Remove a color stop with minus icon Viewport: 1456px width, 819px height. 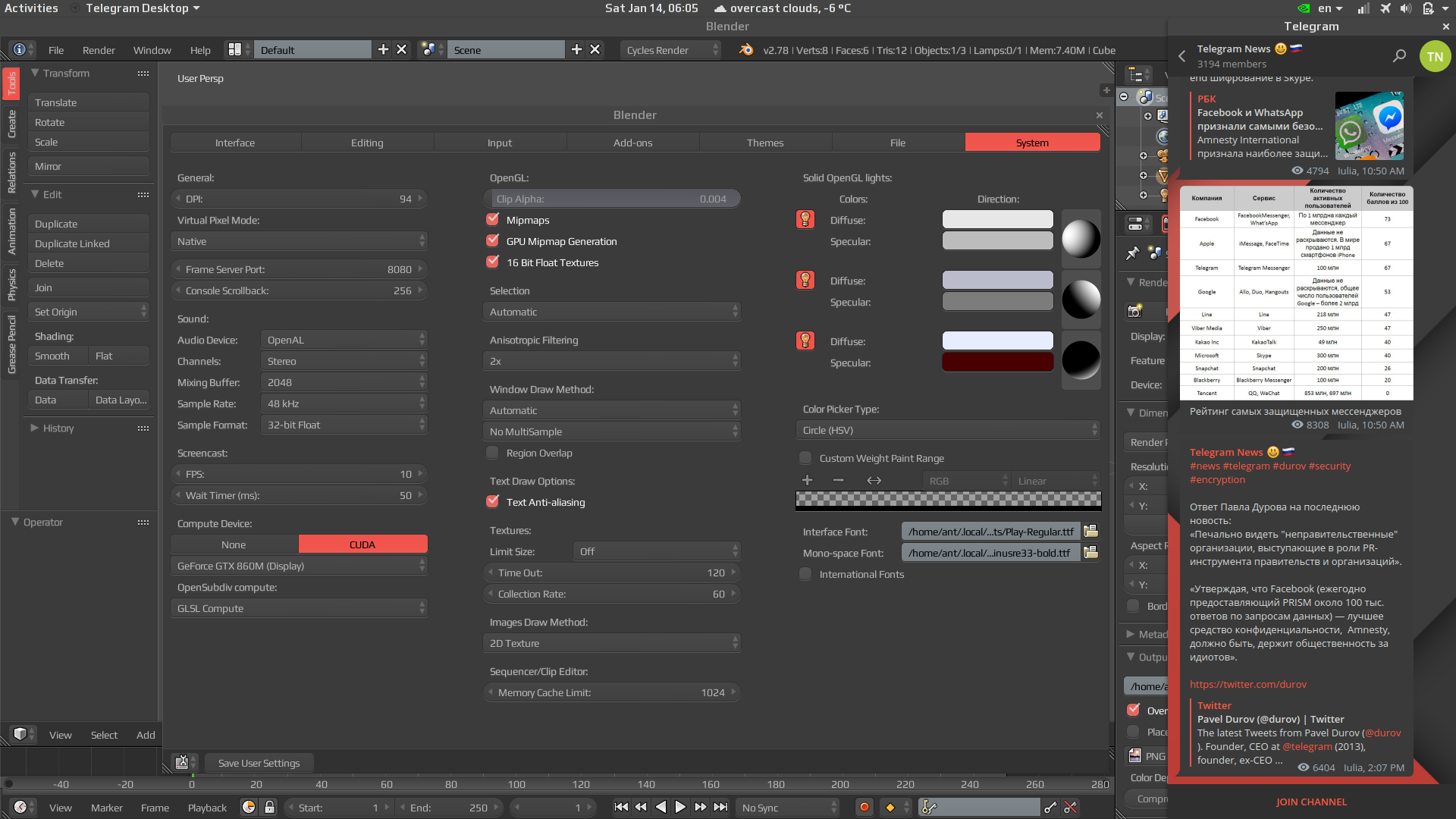[x=838, y=481]
